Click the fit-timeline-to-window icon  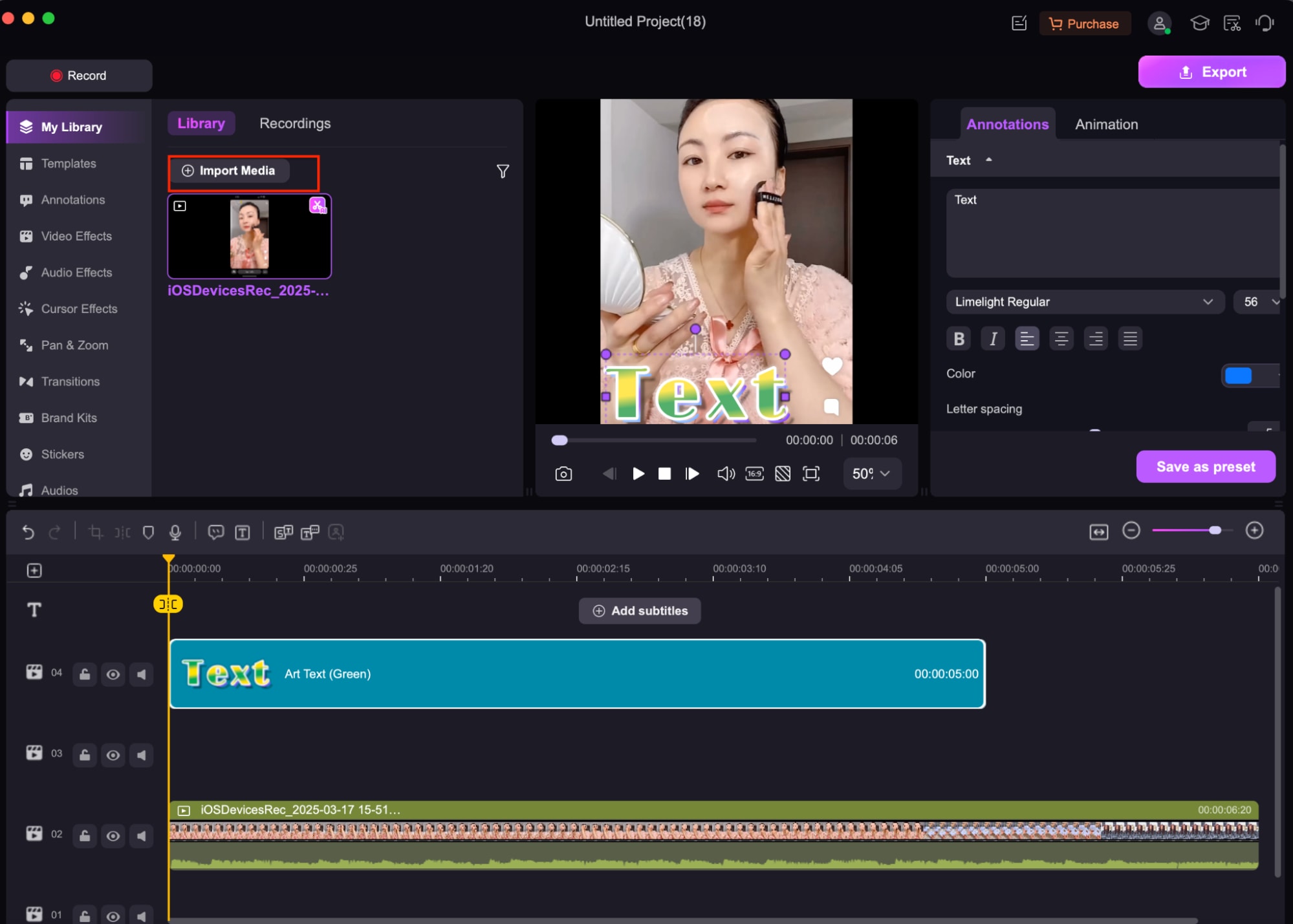pos(1098,532)
